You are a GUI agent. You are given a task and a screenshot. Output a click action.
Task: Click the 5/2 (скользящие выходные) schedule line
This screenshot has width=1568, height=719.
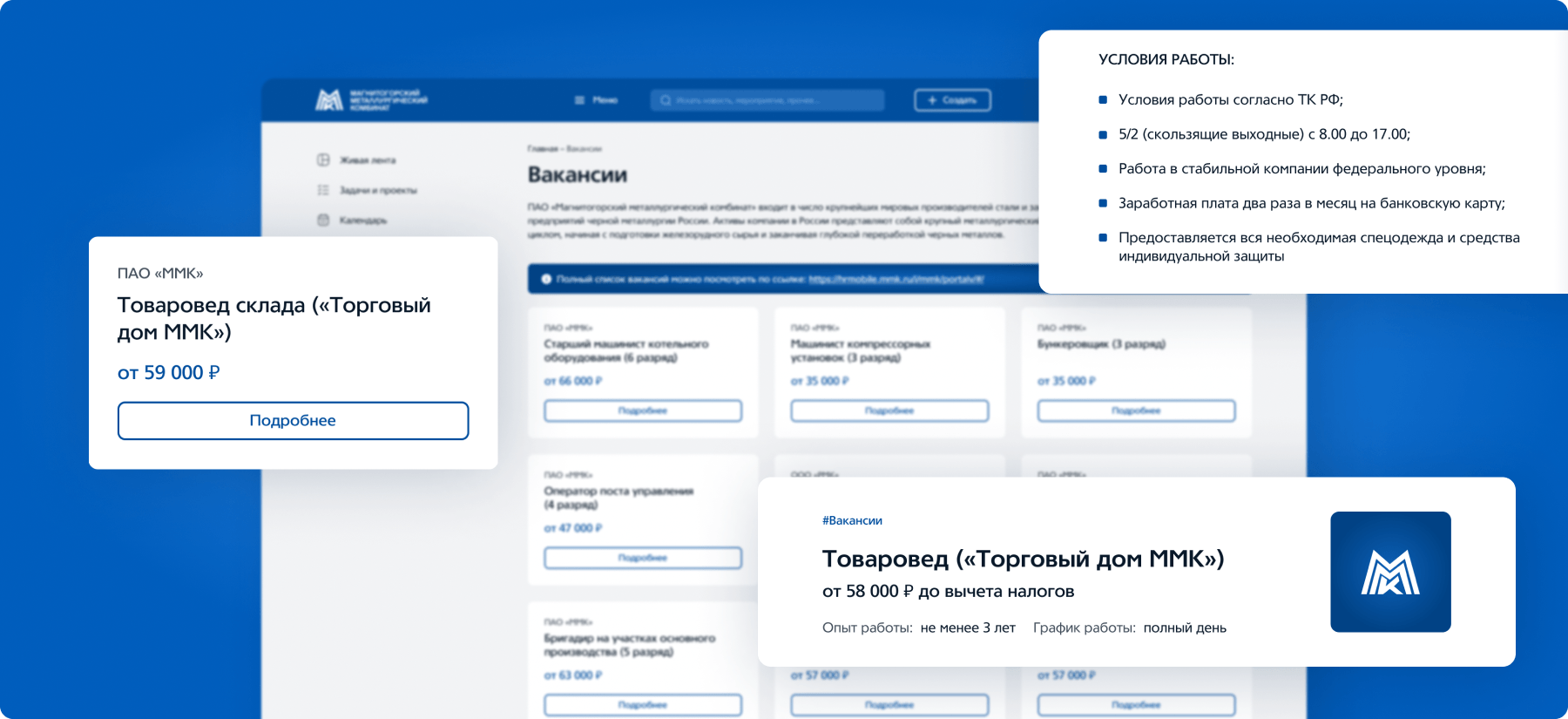[1264, 134]
